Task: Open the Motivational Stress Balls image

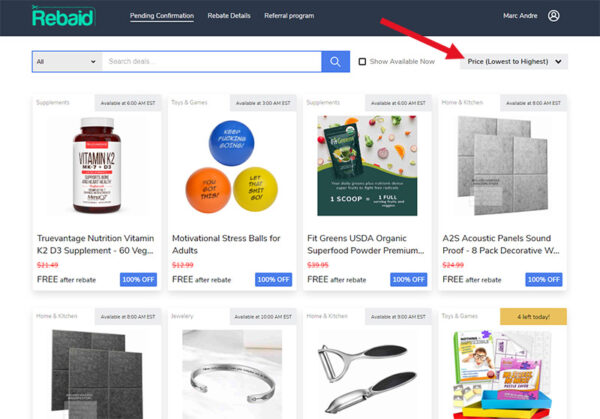Action: pyautogui.click(x=232, y=166)
